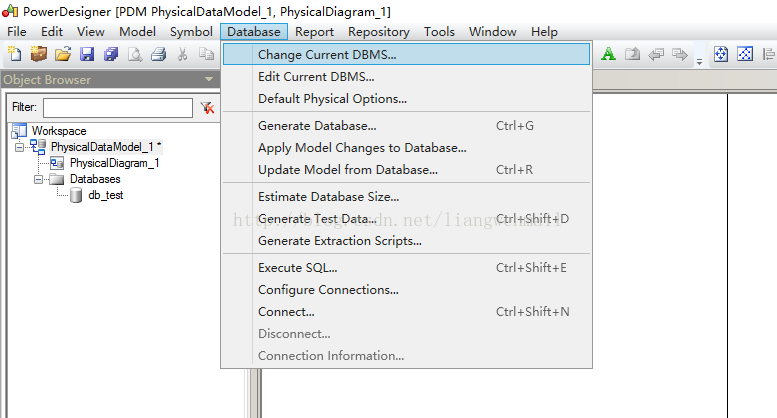Click the disabled Connection Information... entry
The image size is (777, 418).
406,356
